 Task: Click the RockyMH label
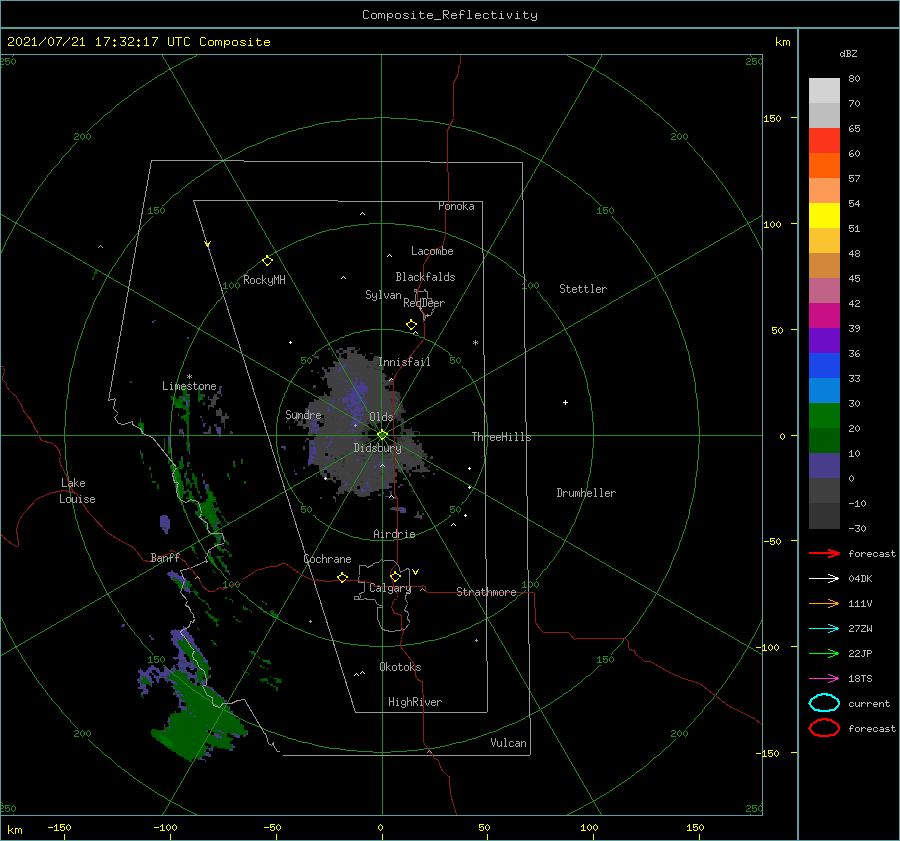[264, 280]
